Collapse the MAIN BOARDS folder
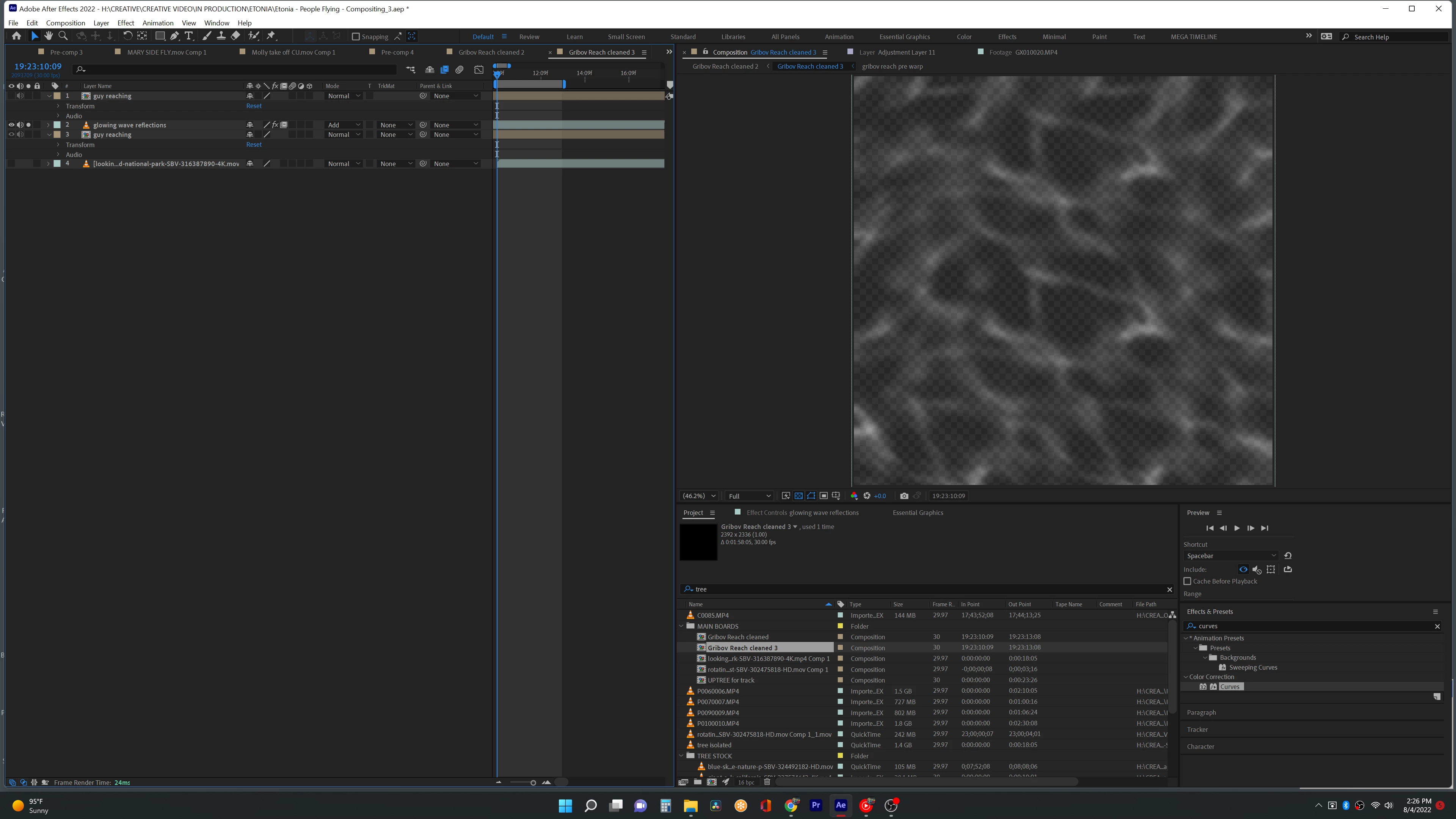This screenshot has width=1456, height=819. click(x=682, y=626)
